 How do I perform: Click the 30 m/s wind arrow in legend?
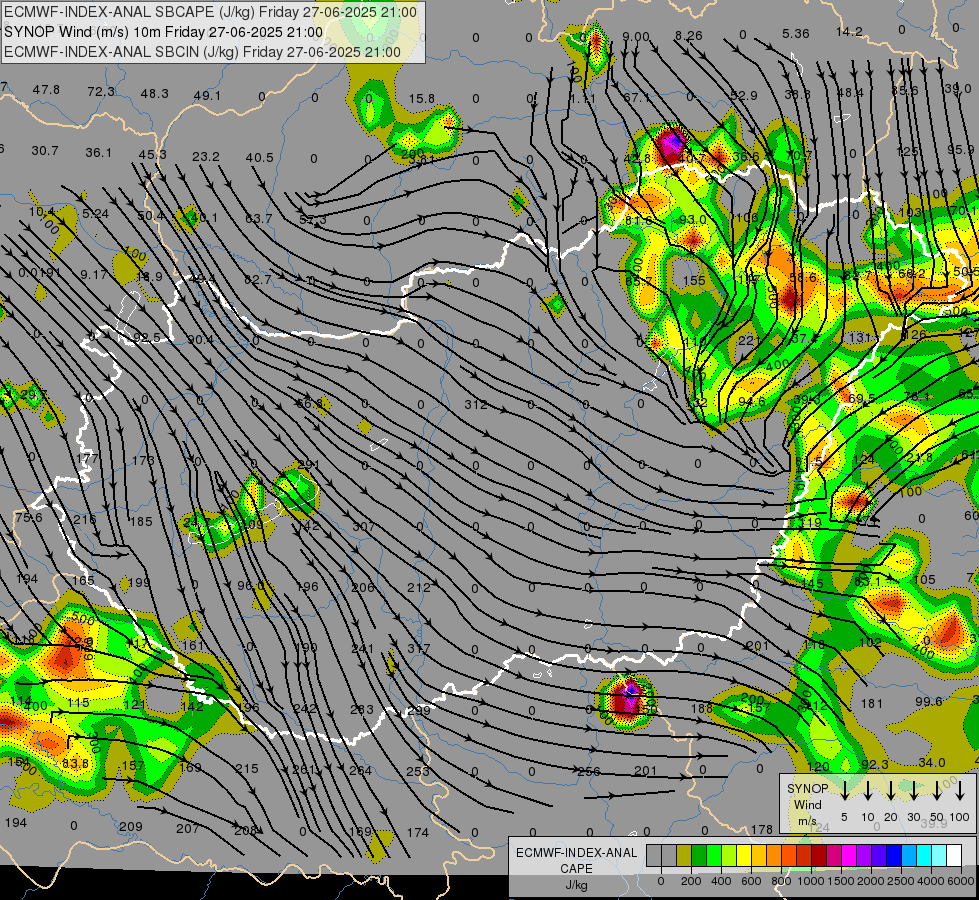coord(913,791)
